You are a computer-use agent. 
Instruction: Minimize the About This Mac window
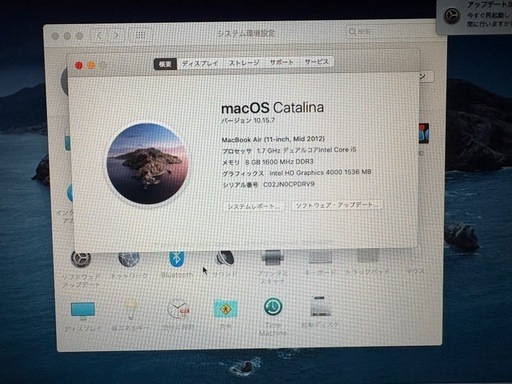91,65
